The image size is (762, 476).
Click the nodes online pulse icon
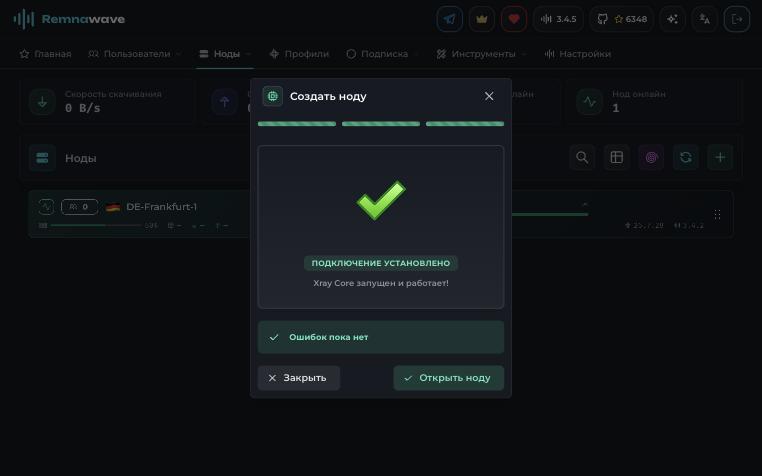[x=589, y=102]
